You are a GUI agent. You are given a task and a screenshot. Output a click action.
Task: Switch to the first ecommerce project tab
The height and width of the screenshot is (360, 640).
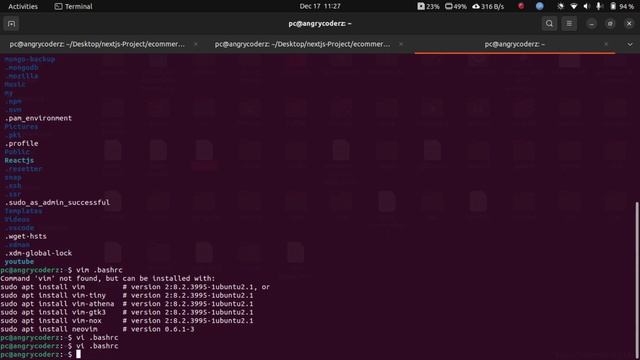point(97,44)
